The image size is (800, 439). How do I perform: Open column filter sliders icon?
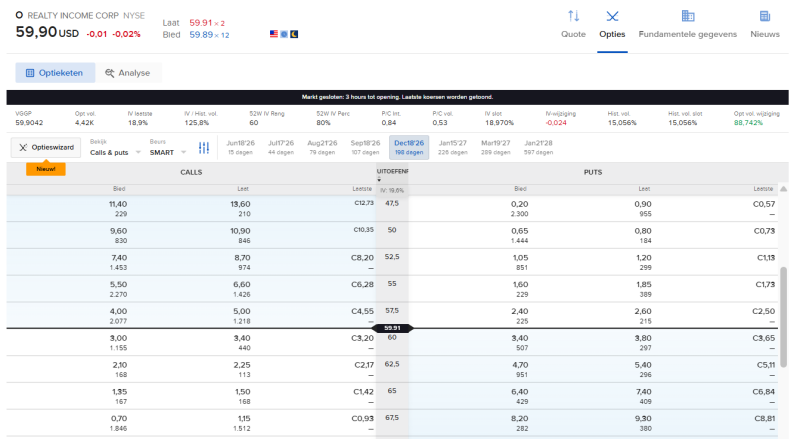tap(204, 148)
